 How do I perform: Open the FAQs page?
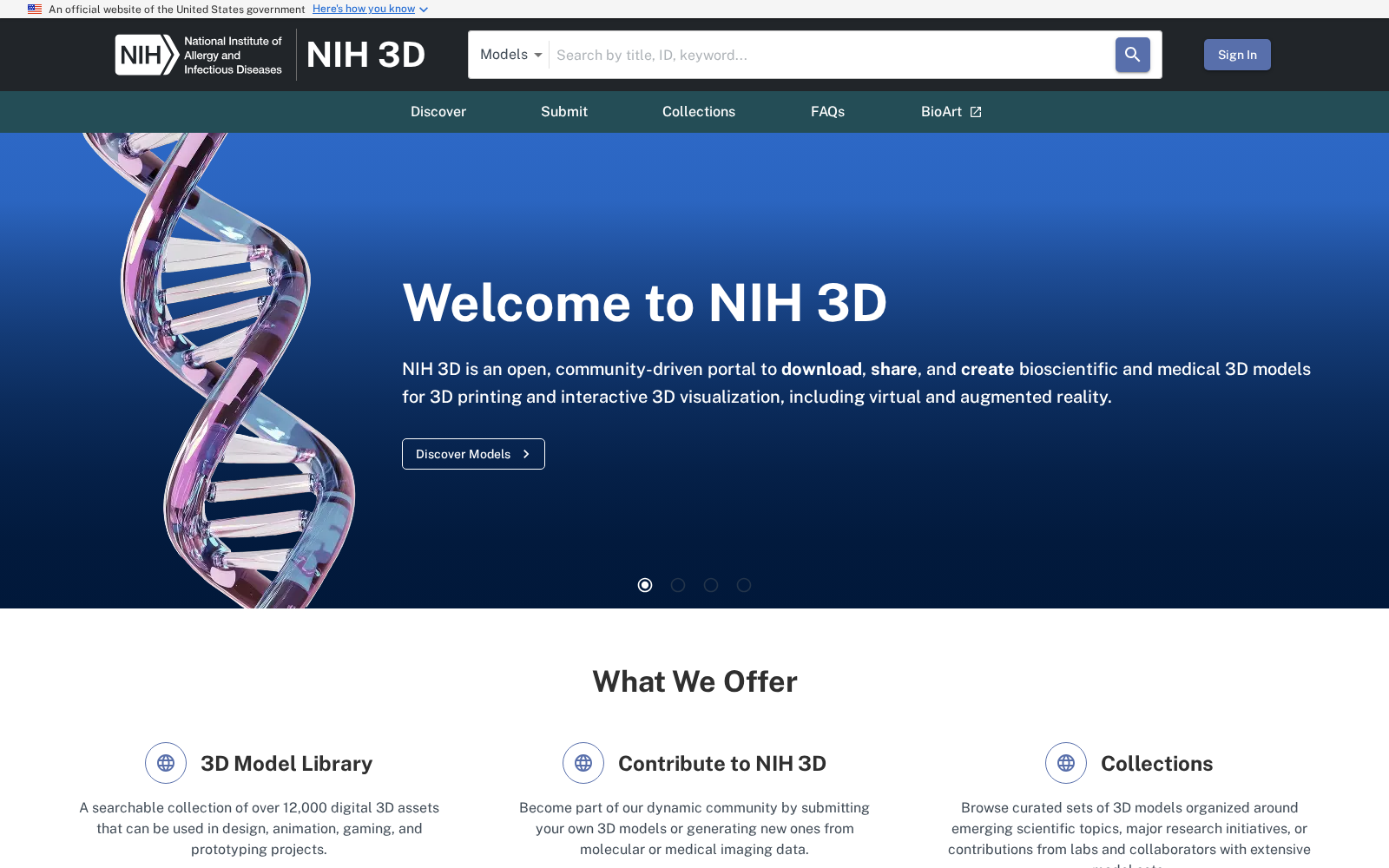click(x=827, y=112)
